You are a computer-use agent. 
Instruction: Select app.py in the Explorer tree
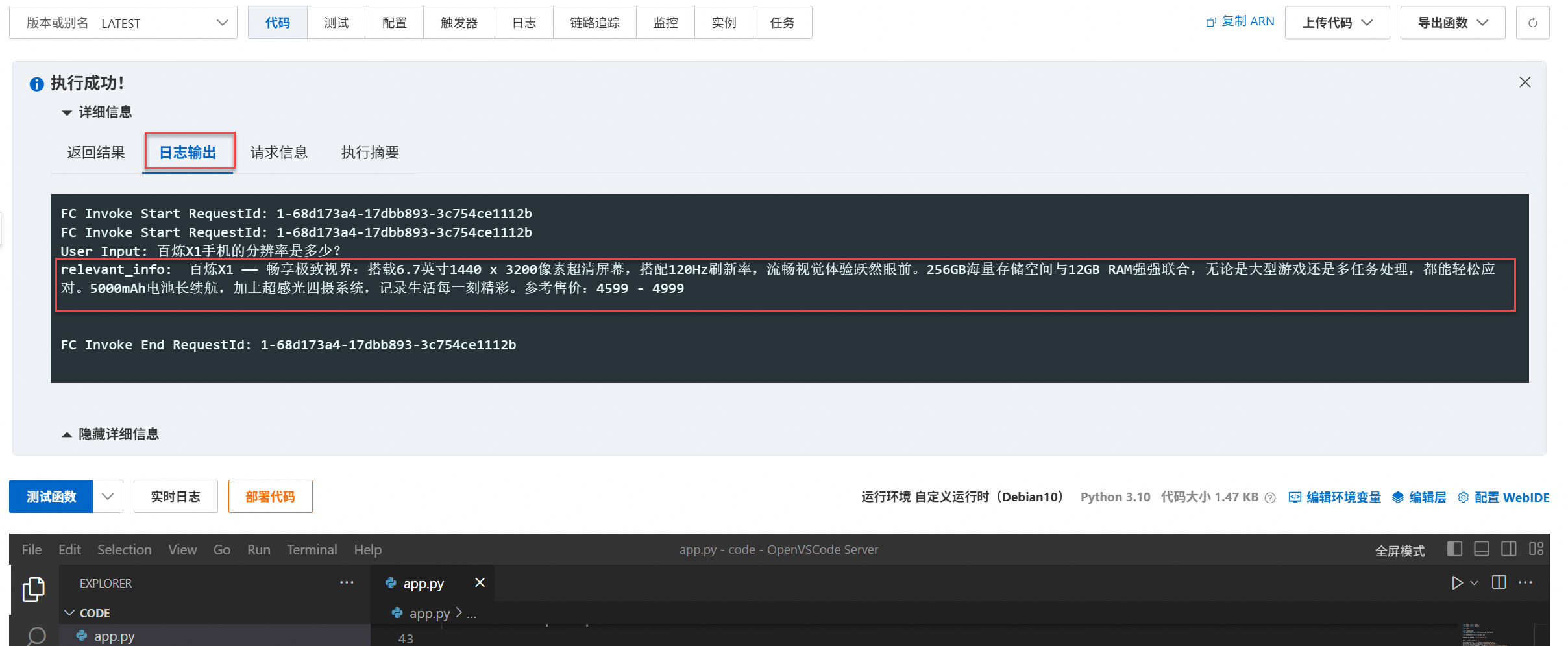(215, 636)
